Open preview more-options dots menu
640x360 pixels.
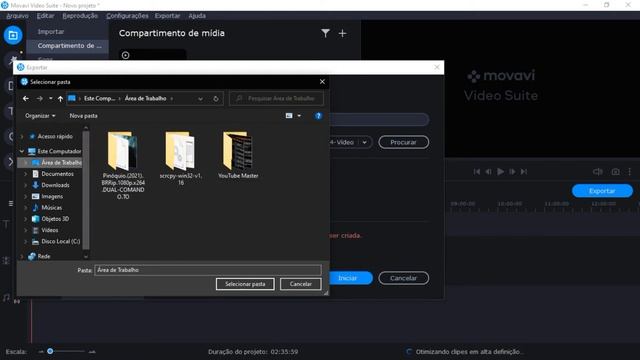tap(630, 171)
